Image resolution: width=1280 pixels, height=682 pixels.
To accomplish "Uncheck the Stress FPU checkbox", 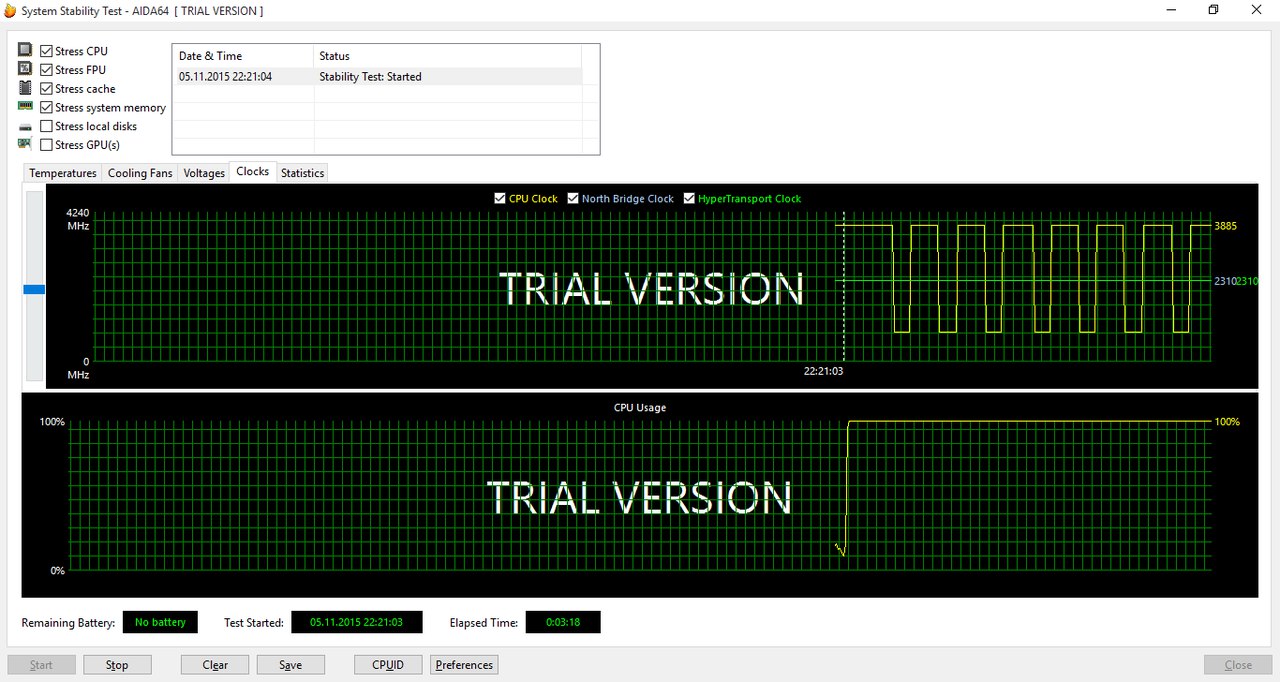I will point(46,70).
